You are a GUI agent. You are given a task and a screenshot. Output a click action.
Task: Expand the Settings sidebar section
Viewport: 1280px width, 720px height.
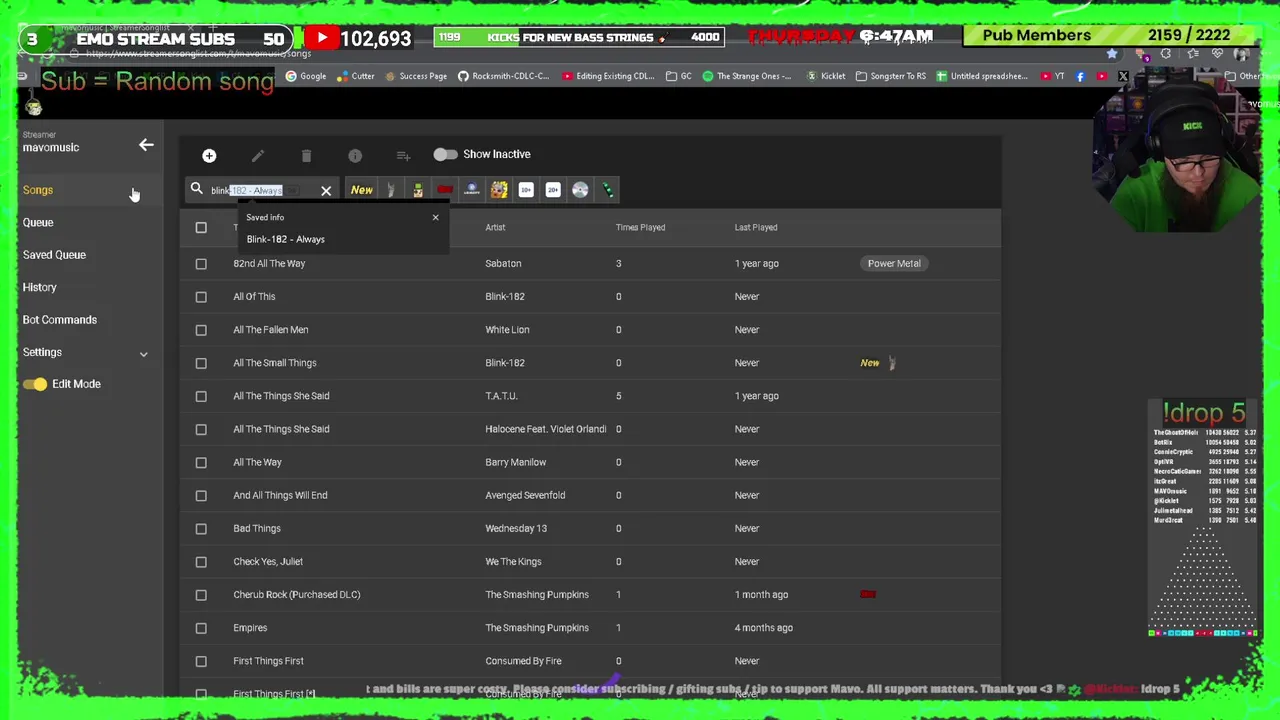[x=143, y=353]
